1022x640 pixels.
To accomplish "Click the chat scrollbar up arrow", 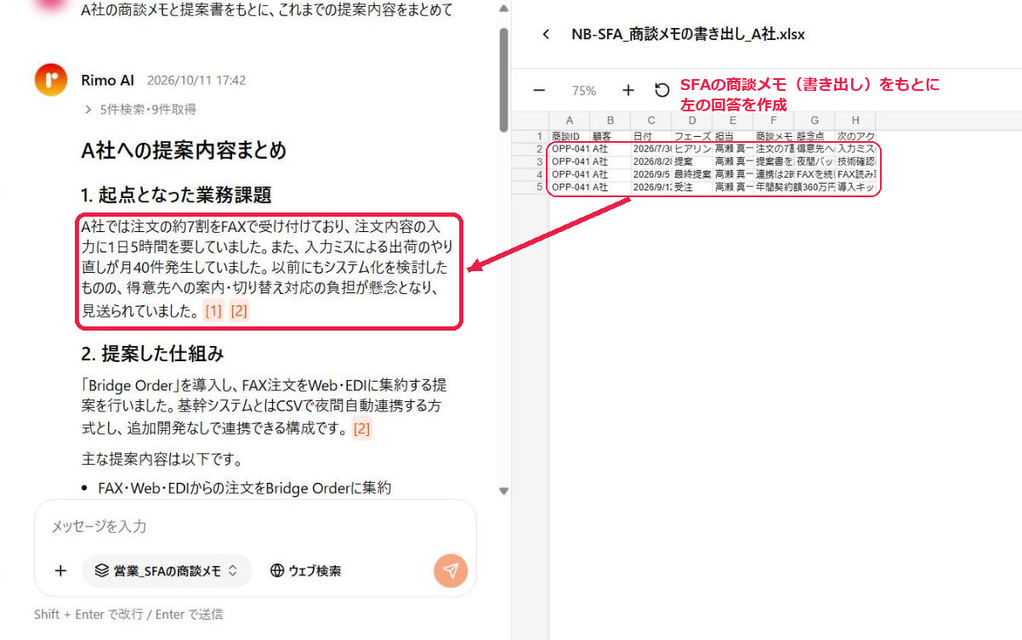I will pos(504,9).
